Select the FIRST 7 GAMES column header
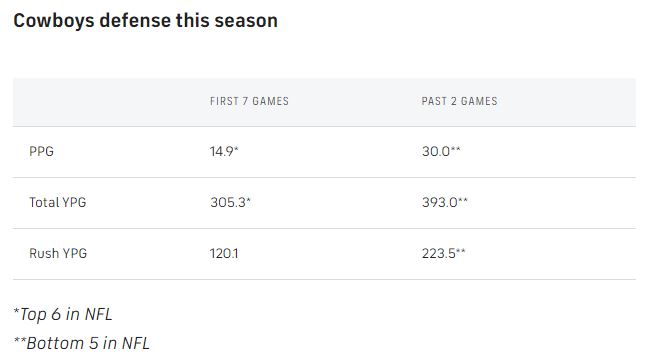This screenshot has height=361, width=648. click(249, 101)
